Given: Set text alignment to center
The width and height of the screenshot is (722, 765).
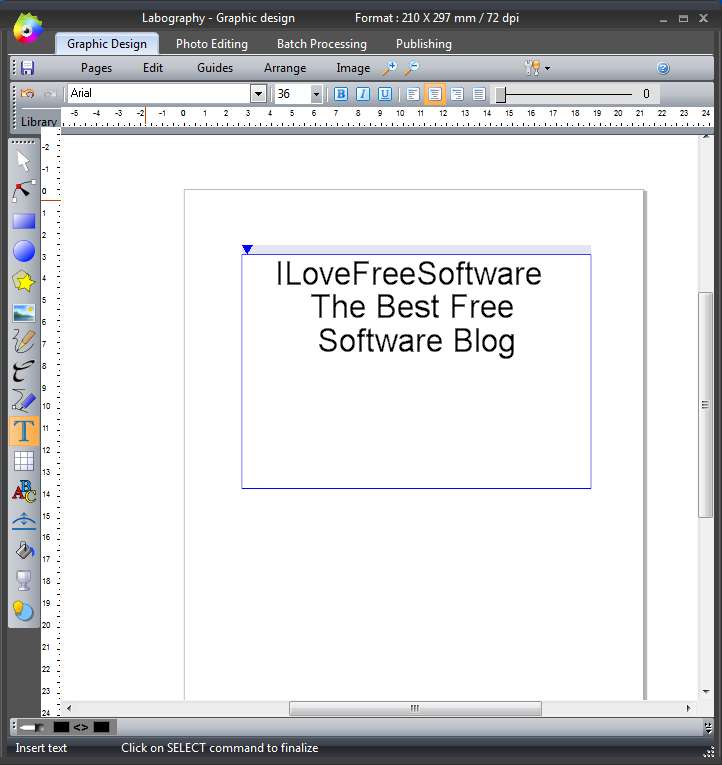Looking at the screenshot, I should coord(435,94).
